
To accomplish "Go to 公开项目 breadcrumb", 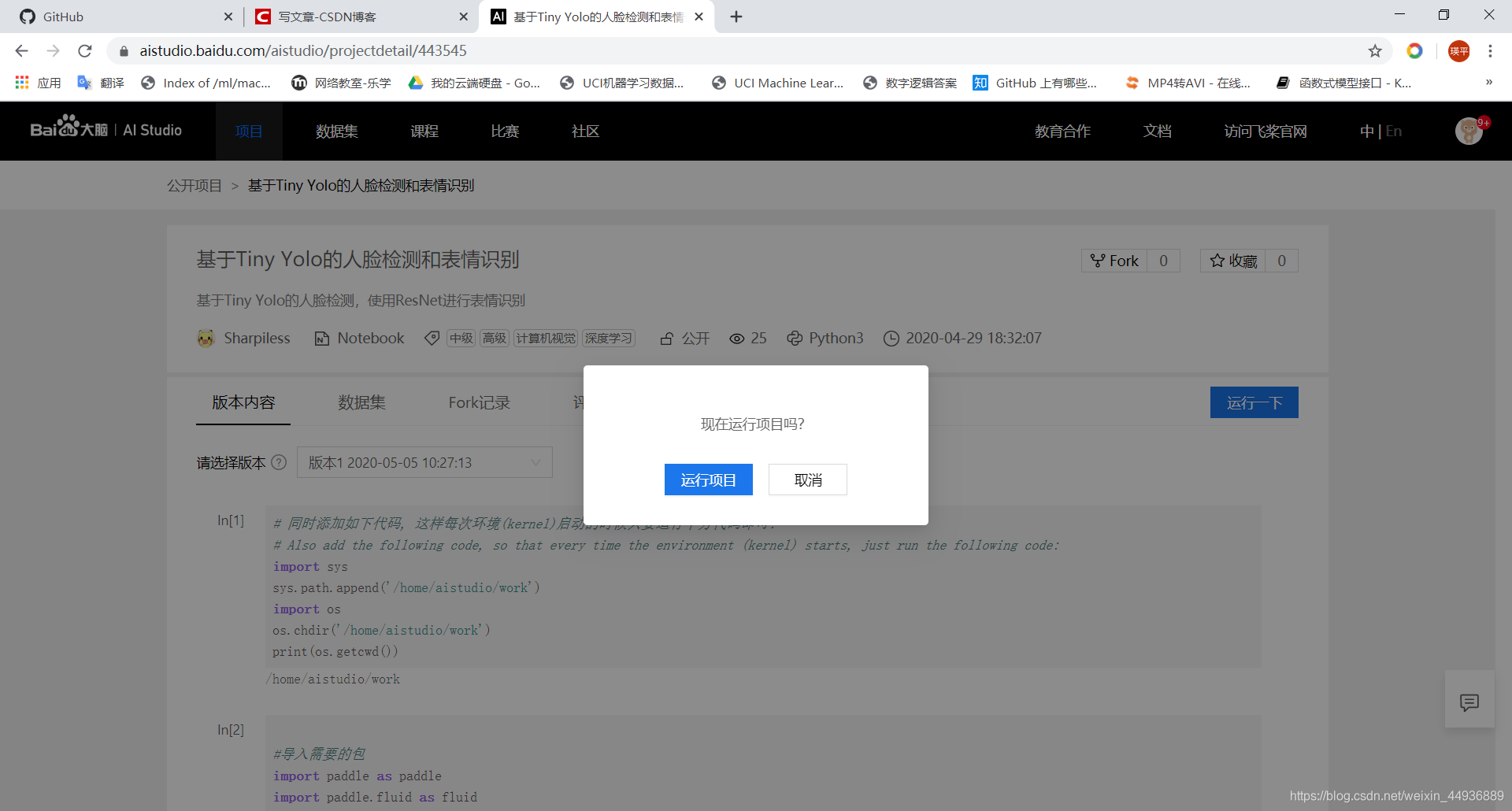I will pos(195,185).
